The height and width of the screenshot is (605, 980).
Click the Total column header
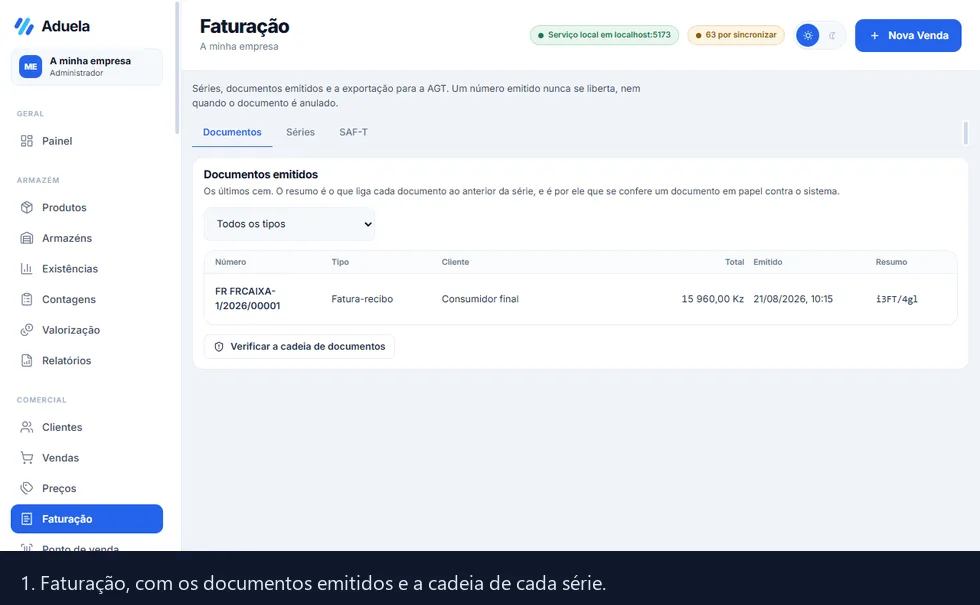point(734,262)
